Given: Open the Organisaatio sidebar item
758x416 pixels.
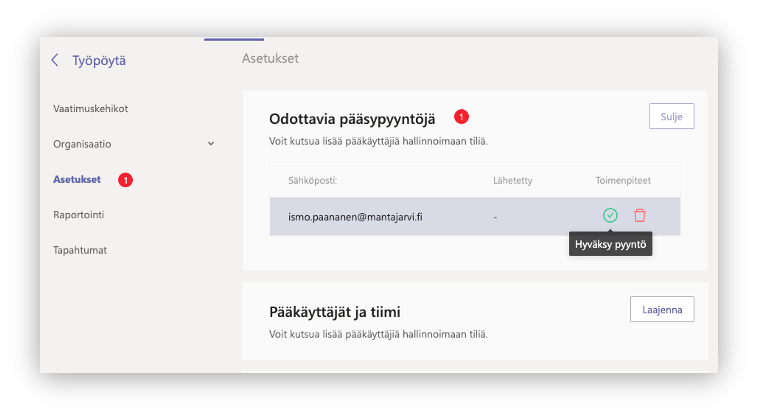Looking at the screenshot, I should 82,144.
